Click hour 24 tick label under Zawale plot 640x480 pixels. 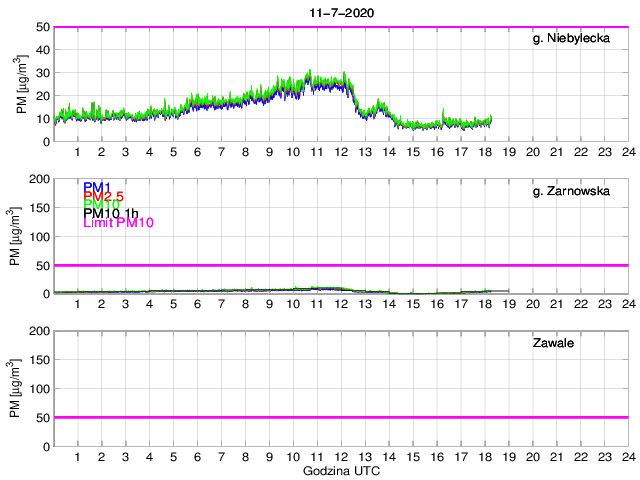(629, 457)
